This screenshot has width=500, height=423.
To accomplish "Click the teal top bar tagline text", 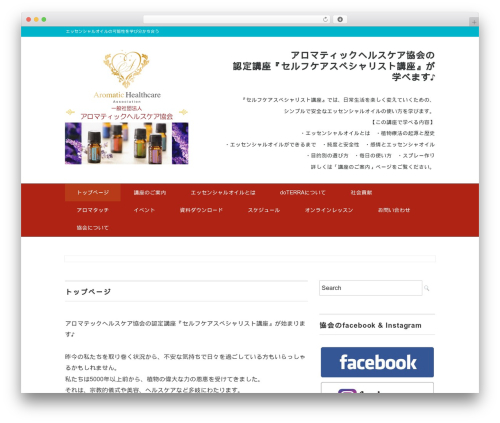I will (x=112, y=31).
